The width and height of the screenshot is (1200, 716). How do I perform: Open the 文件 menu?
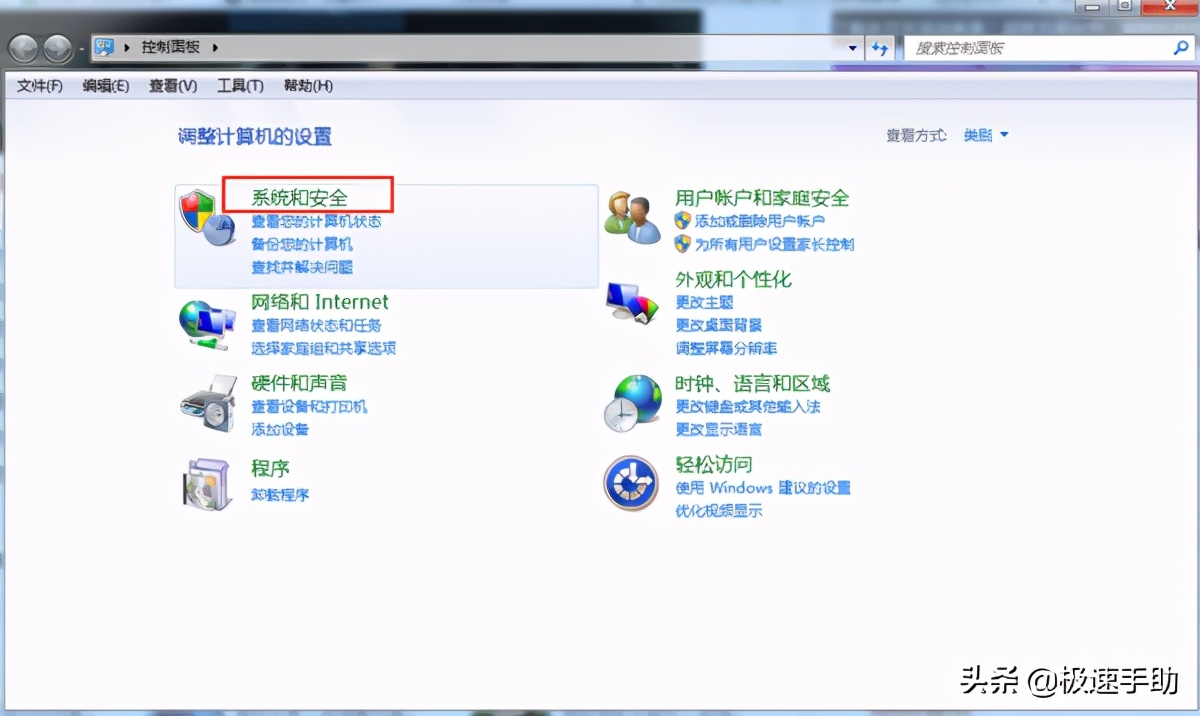pos(37,85)
